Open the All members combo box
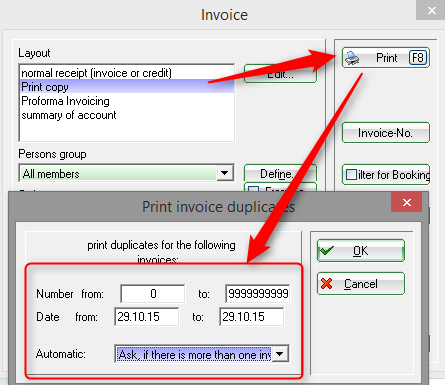The width and height of the screenshot is (445, 385). point(127,173)
